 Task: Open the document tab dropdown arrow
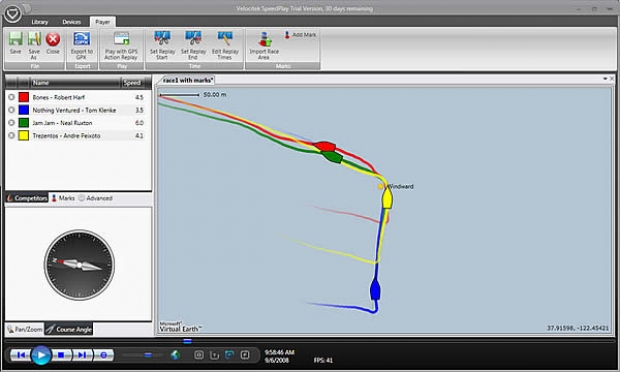(x=605, y=79)
